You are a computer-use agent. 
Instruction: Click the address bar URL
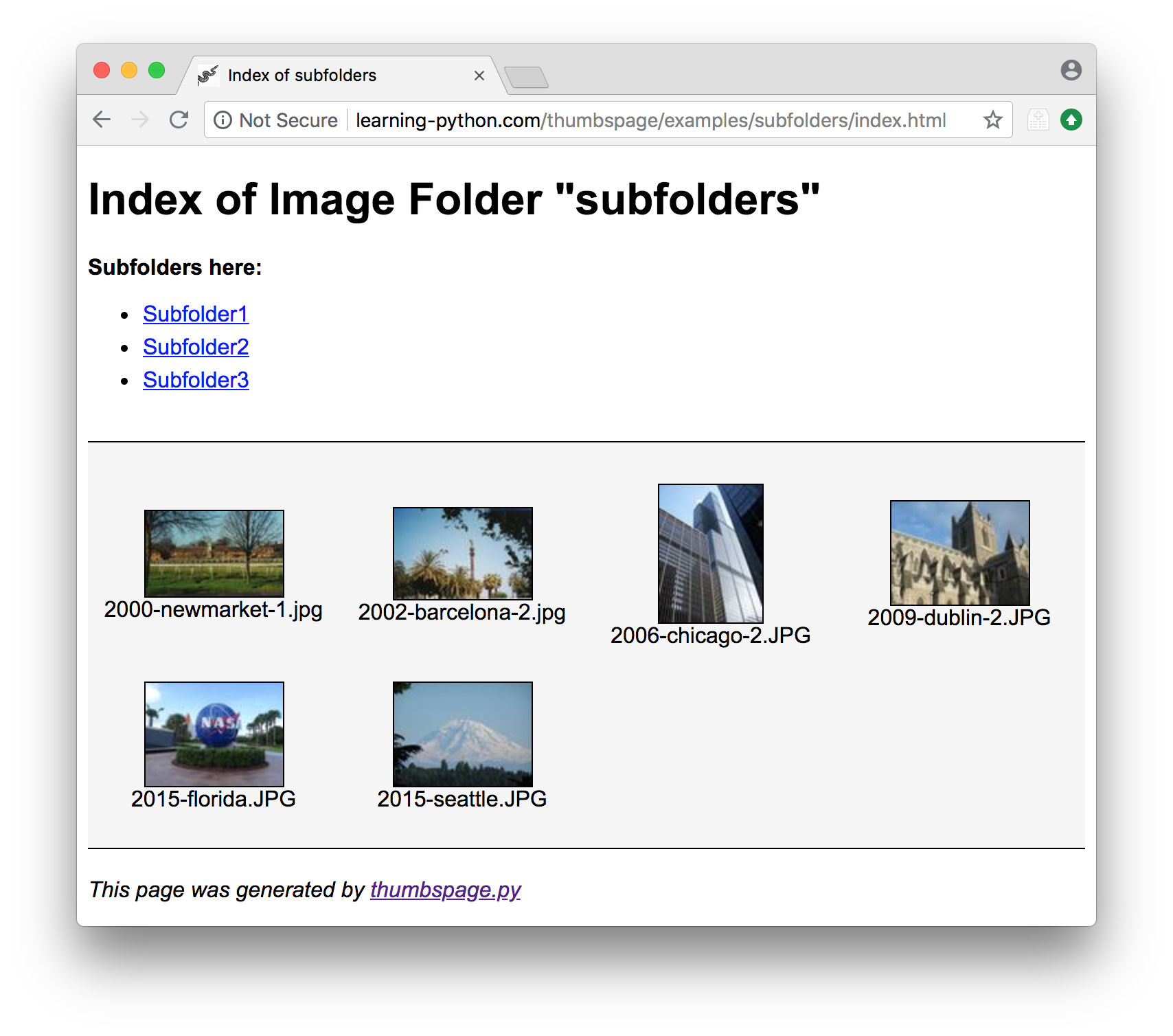[x=650, y=120]
